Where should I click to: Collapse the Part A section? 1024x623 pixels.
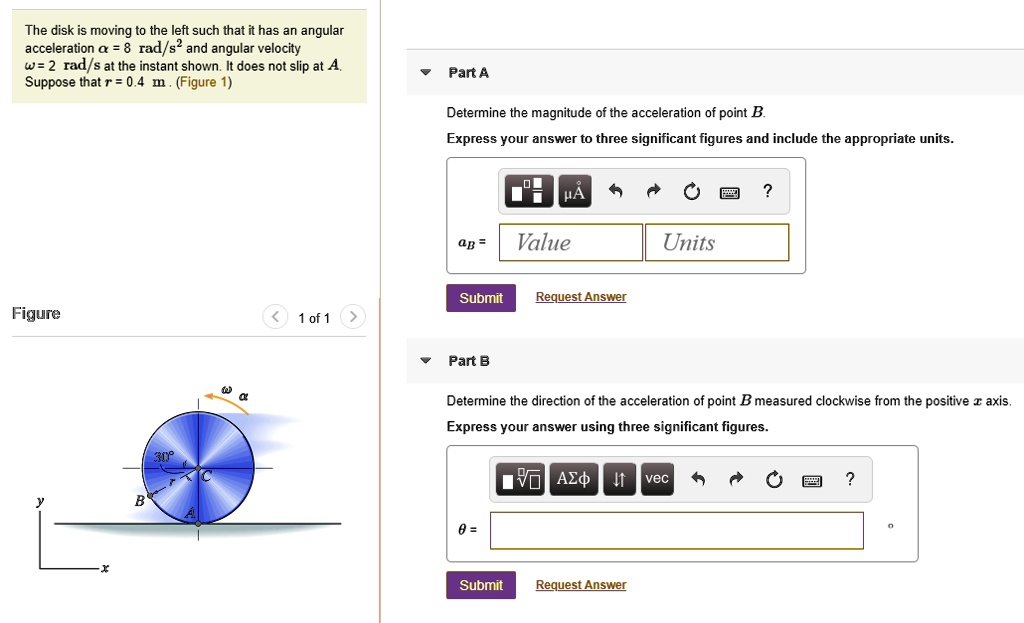click(x=424, y=72)
